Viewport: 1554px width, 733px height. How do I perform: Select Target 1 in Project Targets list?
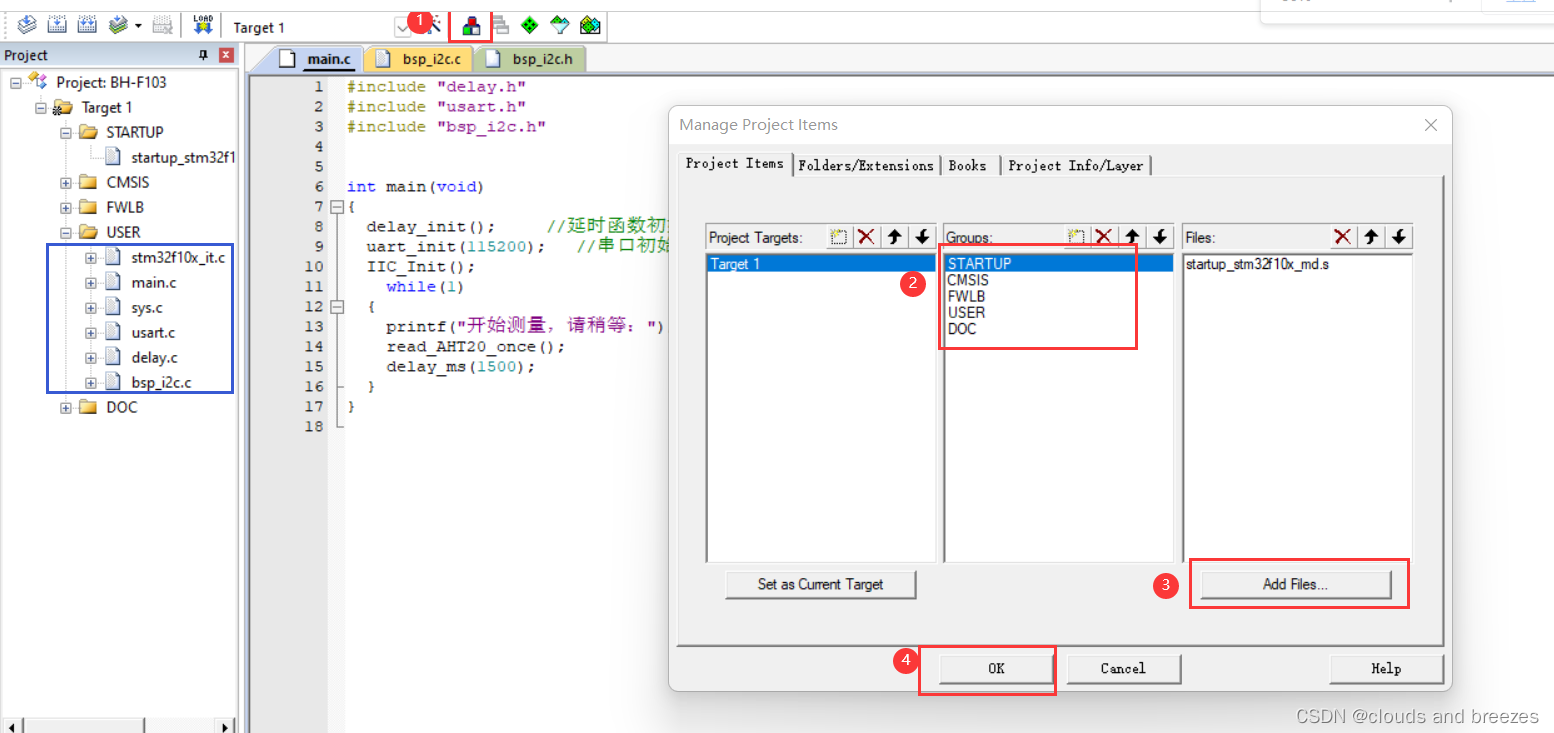click(820, 264)
